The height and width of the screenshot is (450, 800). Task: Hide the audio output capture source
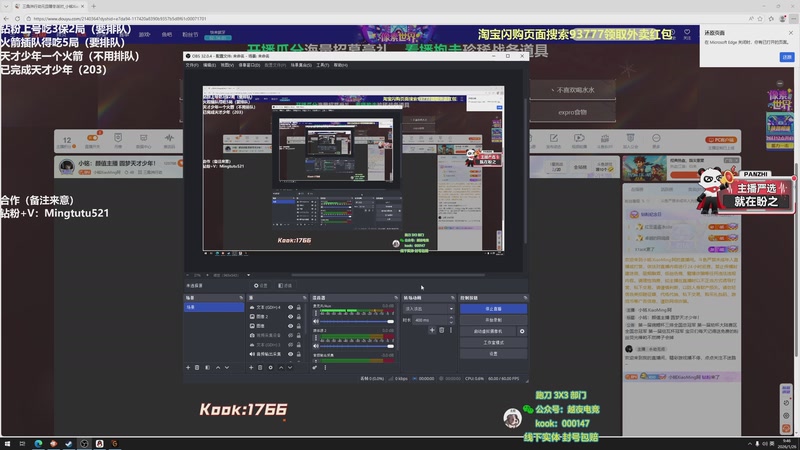(290, 354)
